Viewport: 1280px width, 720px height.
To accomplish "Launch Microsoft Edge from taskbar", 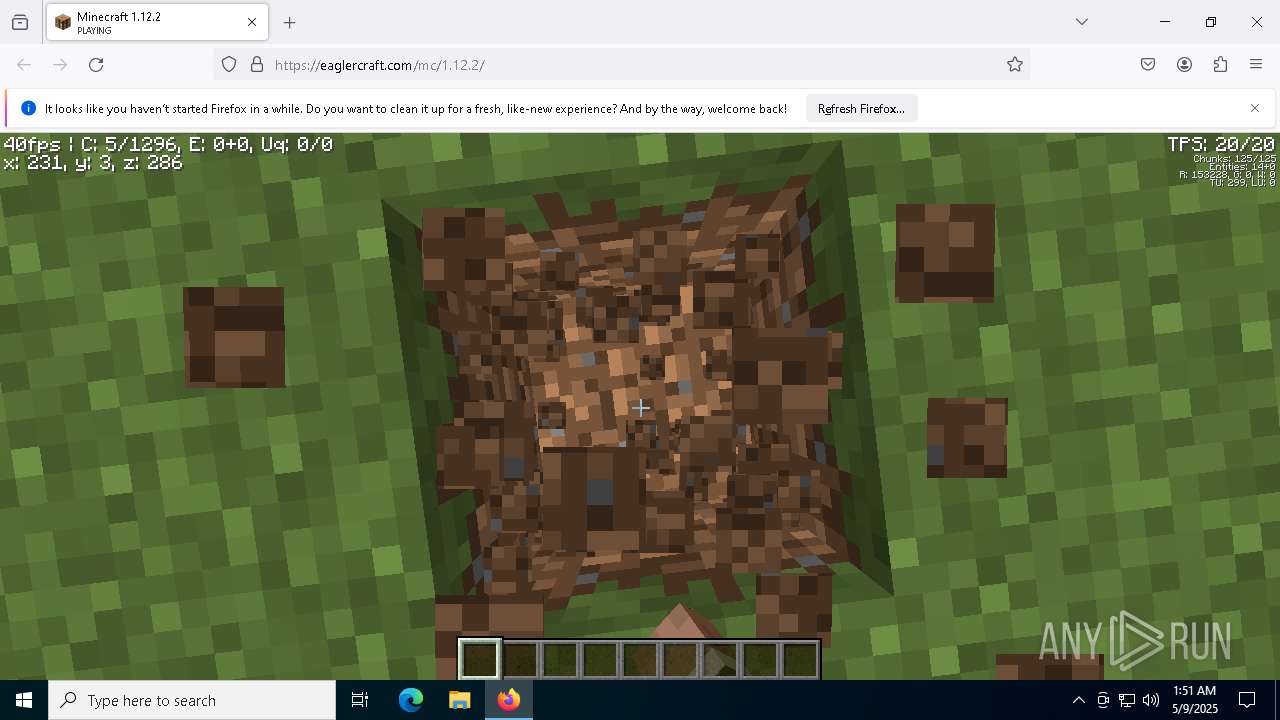I will tap(411, 700).
